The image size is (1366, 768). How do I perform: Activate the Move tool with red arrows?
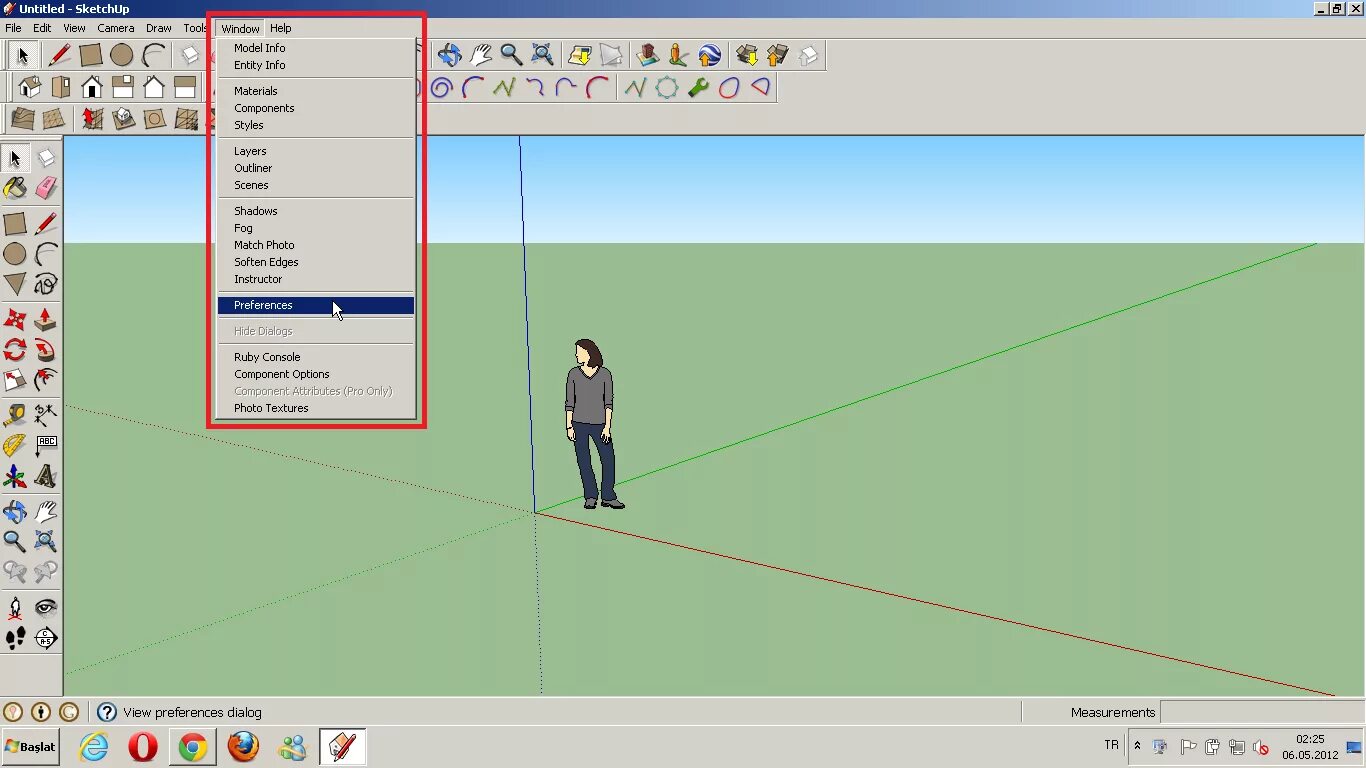(x=15, y=319)
